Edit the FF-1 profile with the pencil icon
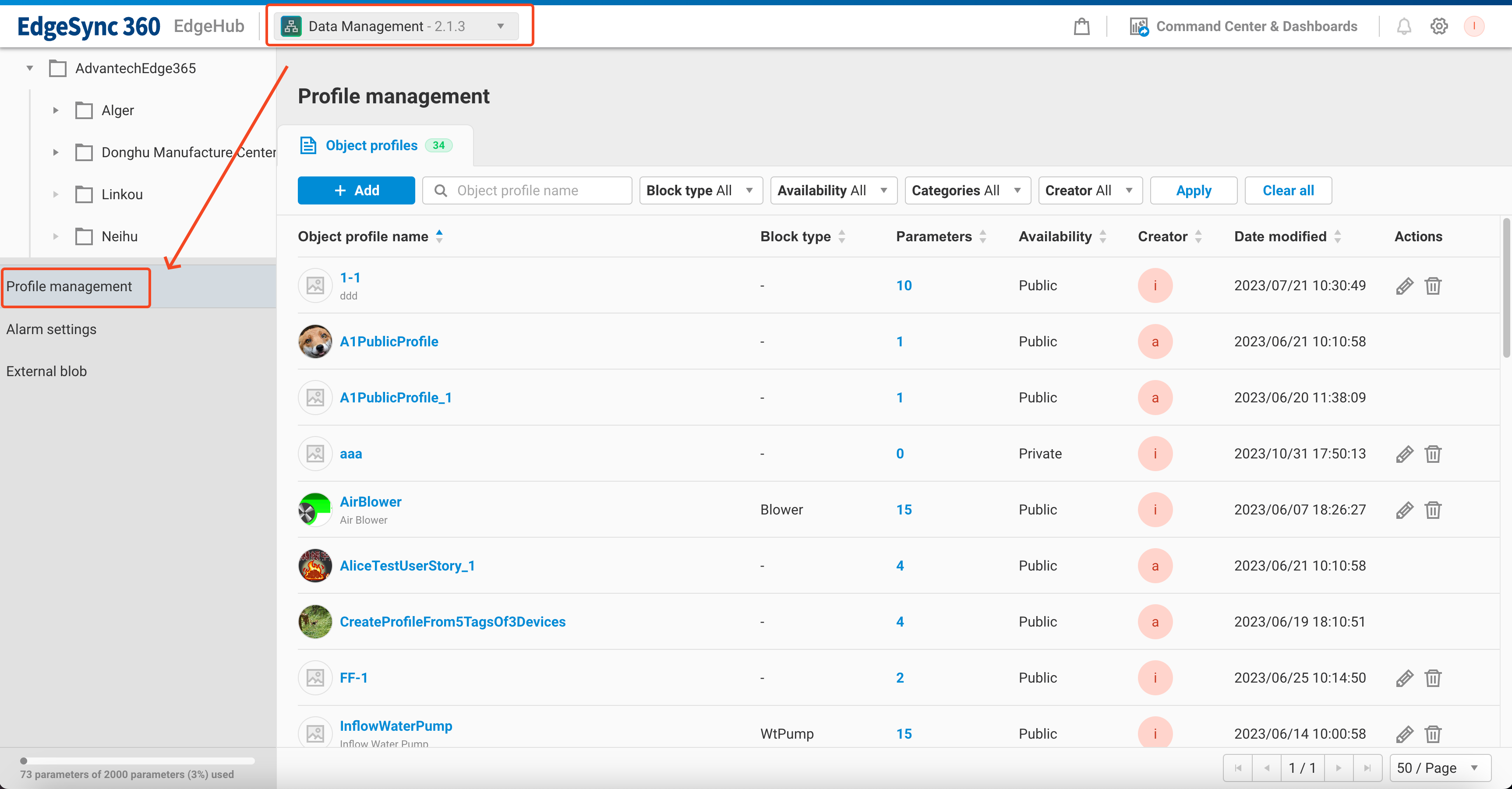 click(1404, 678)
